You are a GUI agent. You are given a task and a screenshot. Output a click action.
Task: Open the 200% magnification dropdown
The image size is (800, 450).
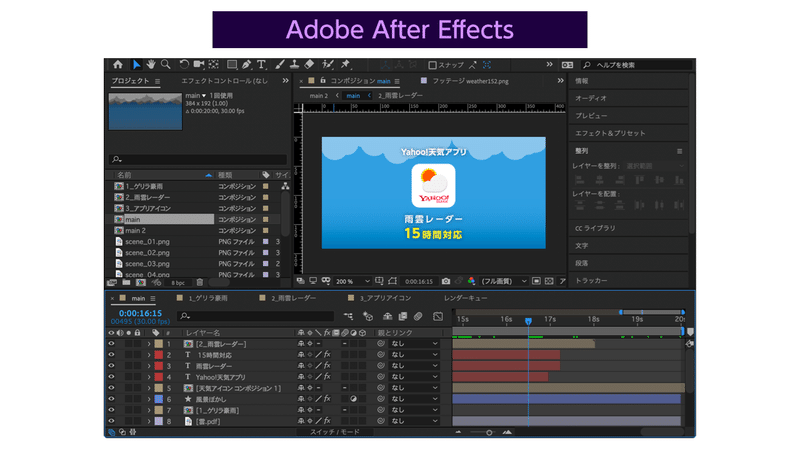(353, 281)
